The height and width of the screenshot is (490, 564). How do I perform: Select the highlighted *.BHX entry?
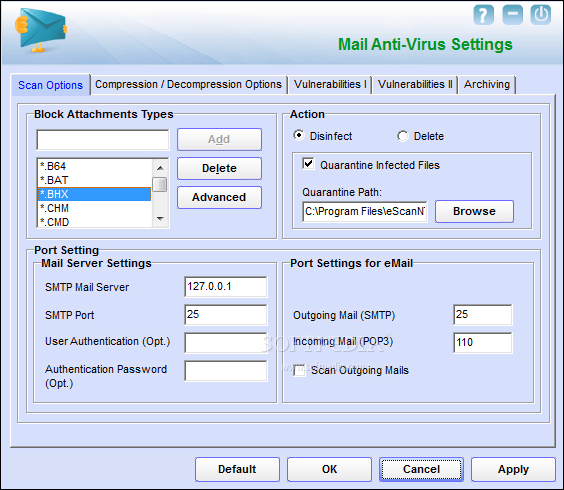95,194
